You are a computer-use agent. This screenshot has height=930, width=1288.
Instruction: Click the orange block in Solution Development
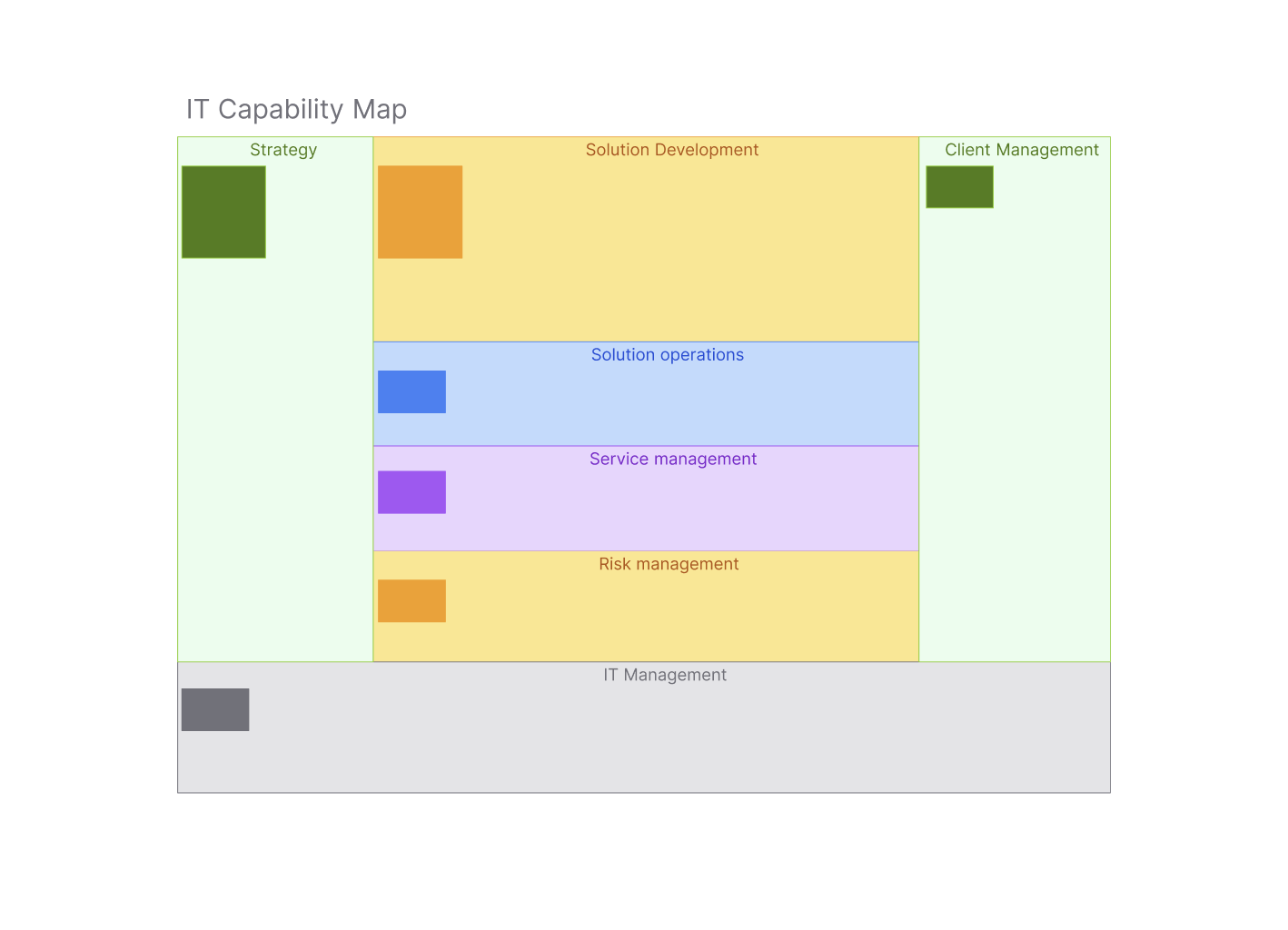click(x=420, y=212)
